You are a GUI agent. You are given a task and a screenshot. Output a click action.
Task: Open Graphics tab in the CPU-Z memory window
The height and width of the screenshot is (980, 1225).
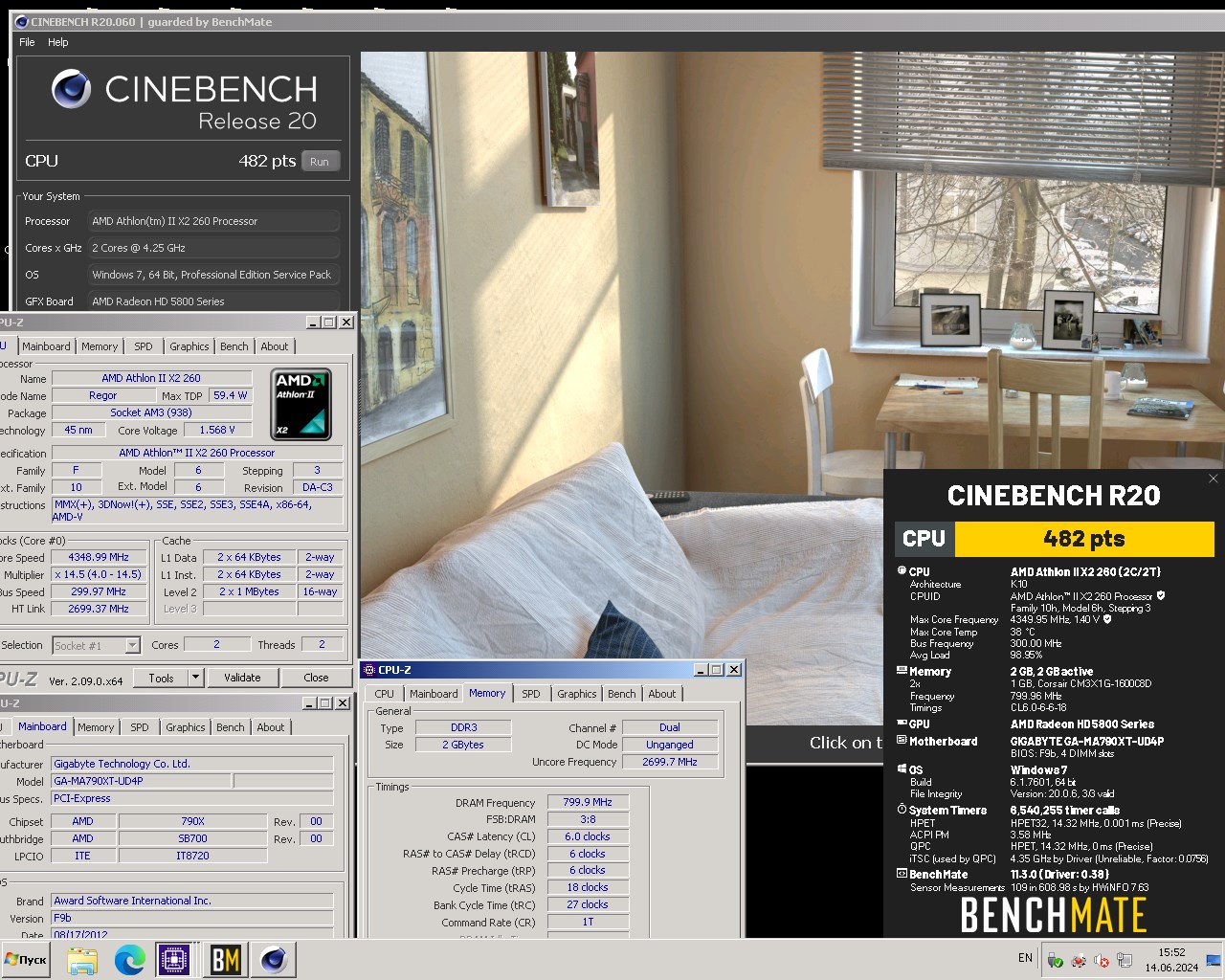pyautogui.click(x=577, y=694)
